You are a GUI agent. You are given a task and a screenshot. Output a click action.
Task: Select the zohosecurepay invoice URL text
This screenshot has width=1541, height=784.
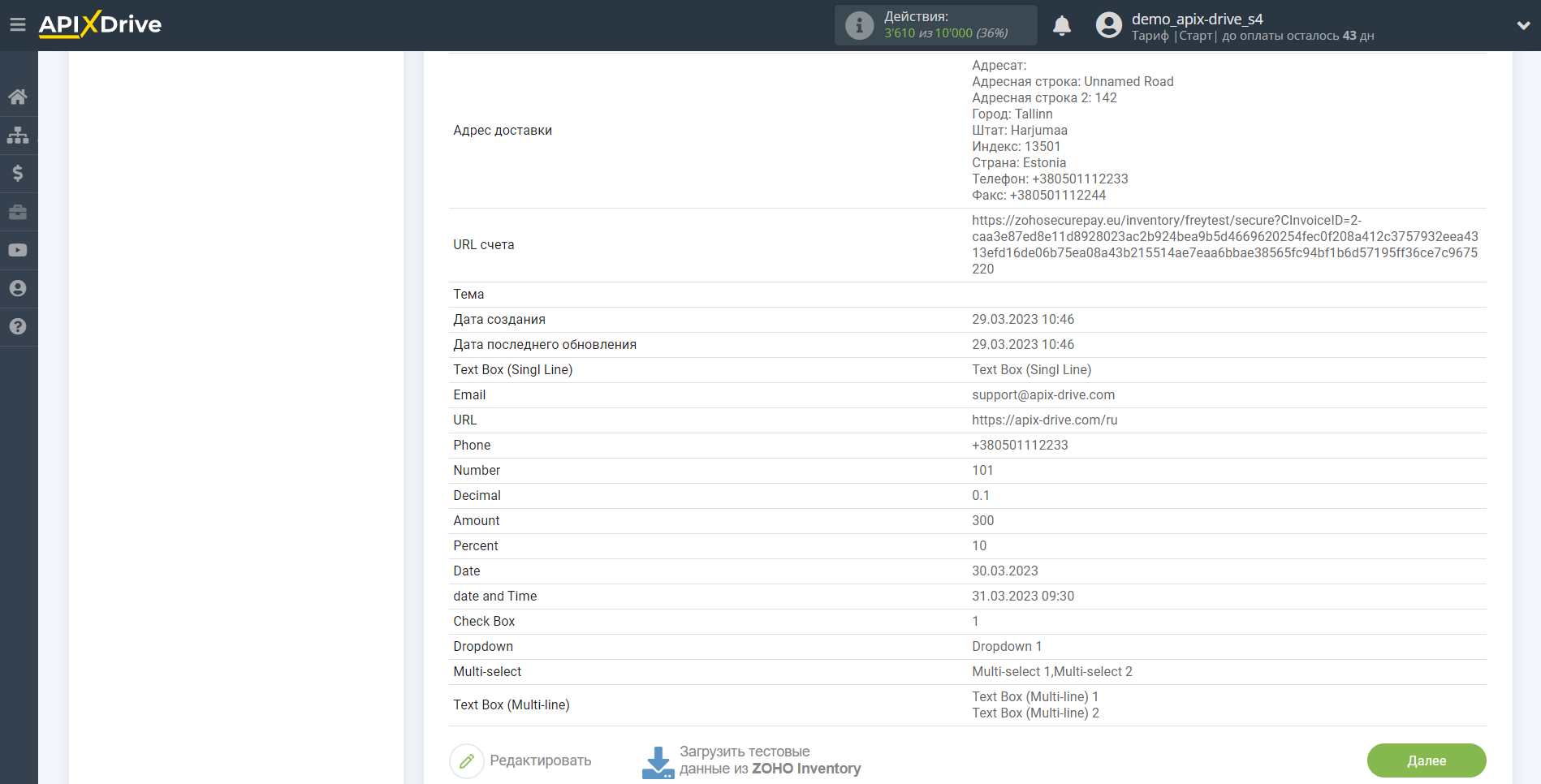[1225, 244]
